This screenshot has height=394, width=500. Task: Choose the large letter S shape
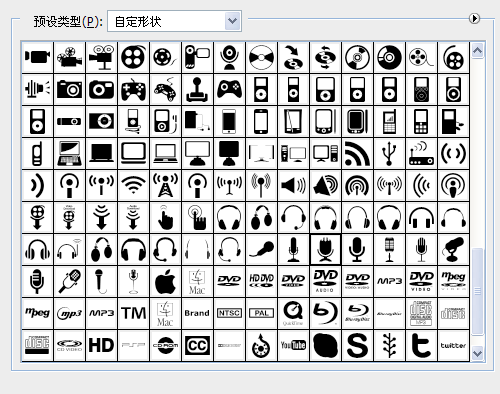[357, 345]
